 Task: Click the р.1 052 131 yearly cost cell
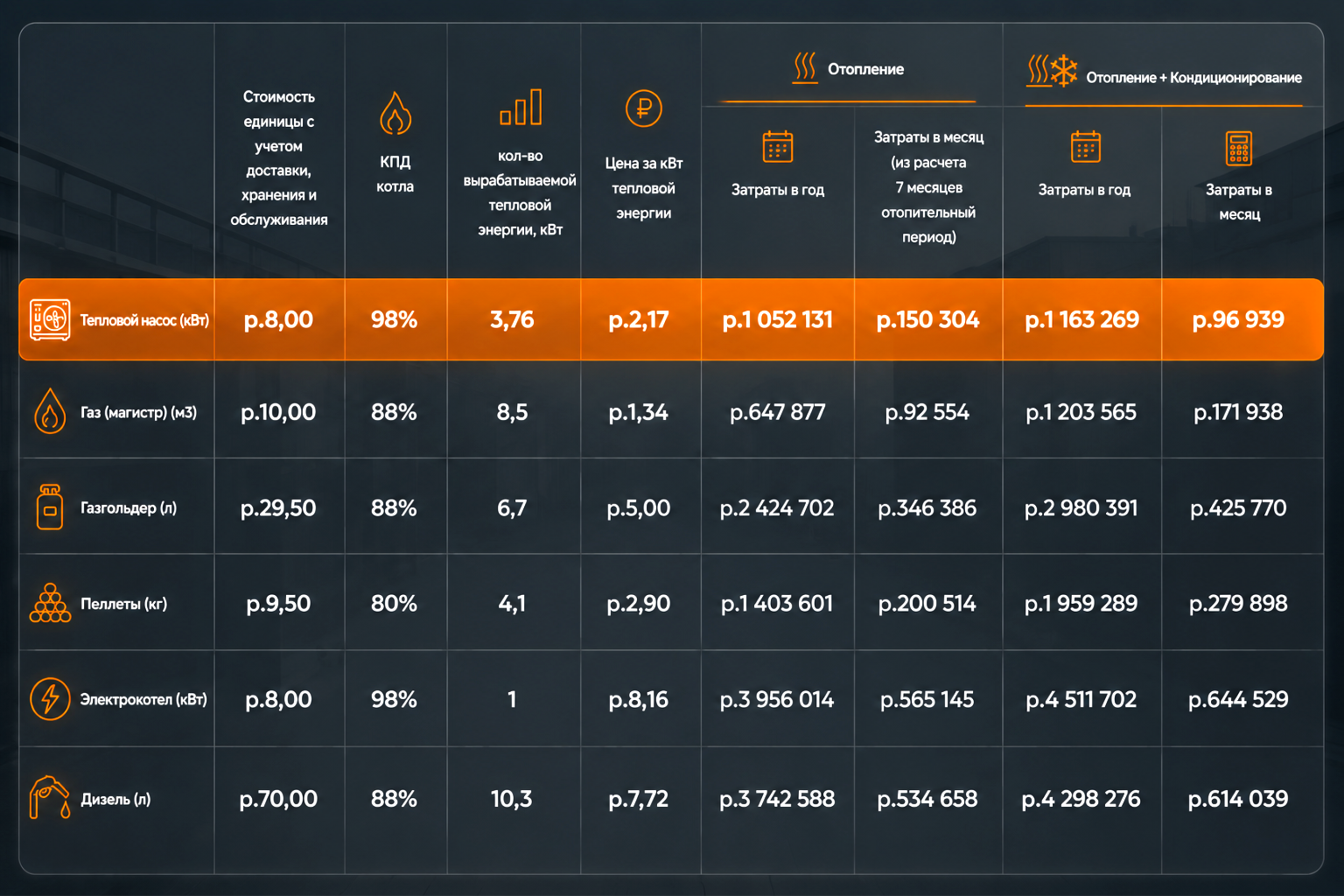[x=778, y=320]
